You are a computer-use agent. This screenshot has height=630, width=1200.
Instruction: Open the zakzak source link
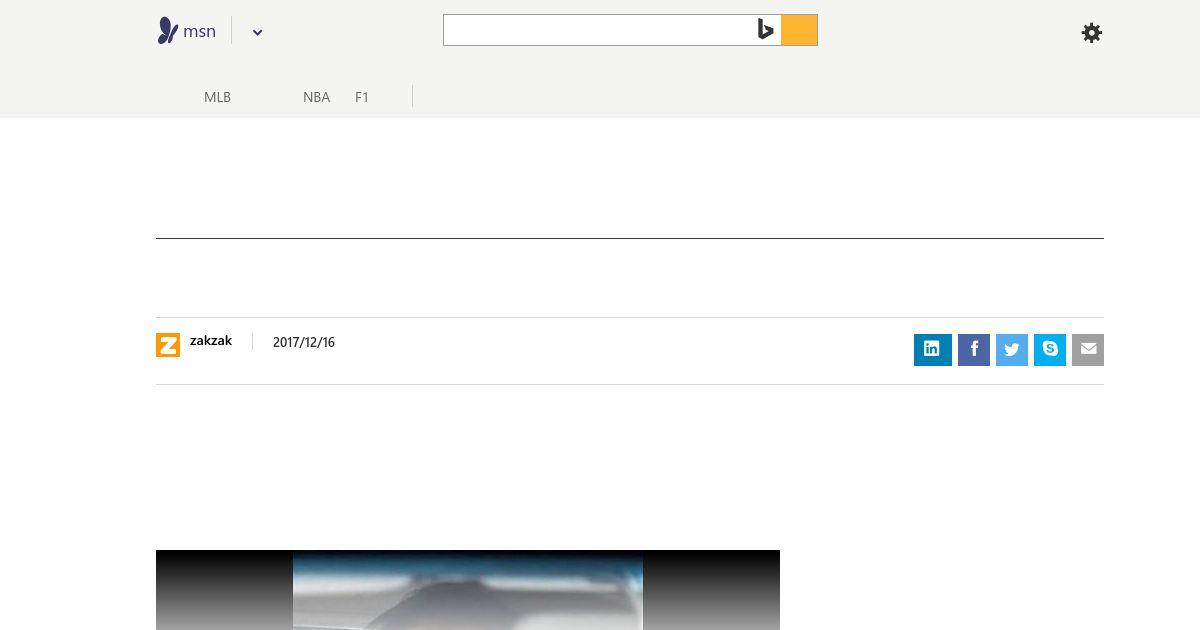(x=211, y=341)
